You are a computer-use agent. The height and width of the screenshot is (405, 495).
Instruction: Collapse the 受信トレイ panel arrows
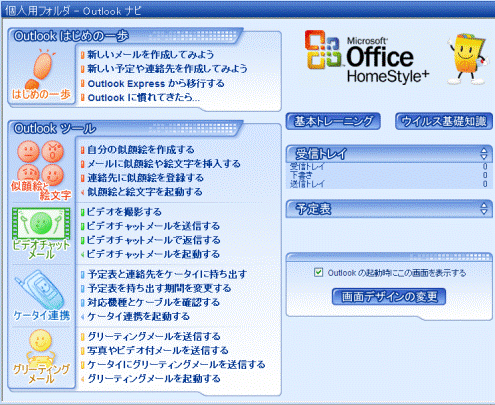click(x=484, y=154)
